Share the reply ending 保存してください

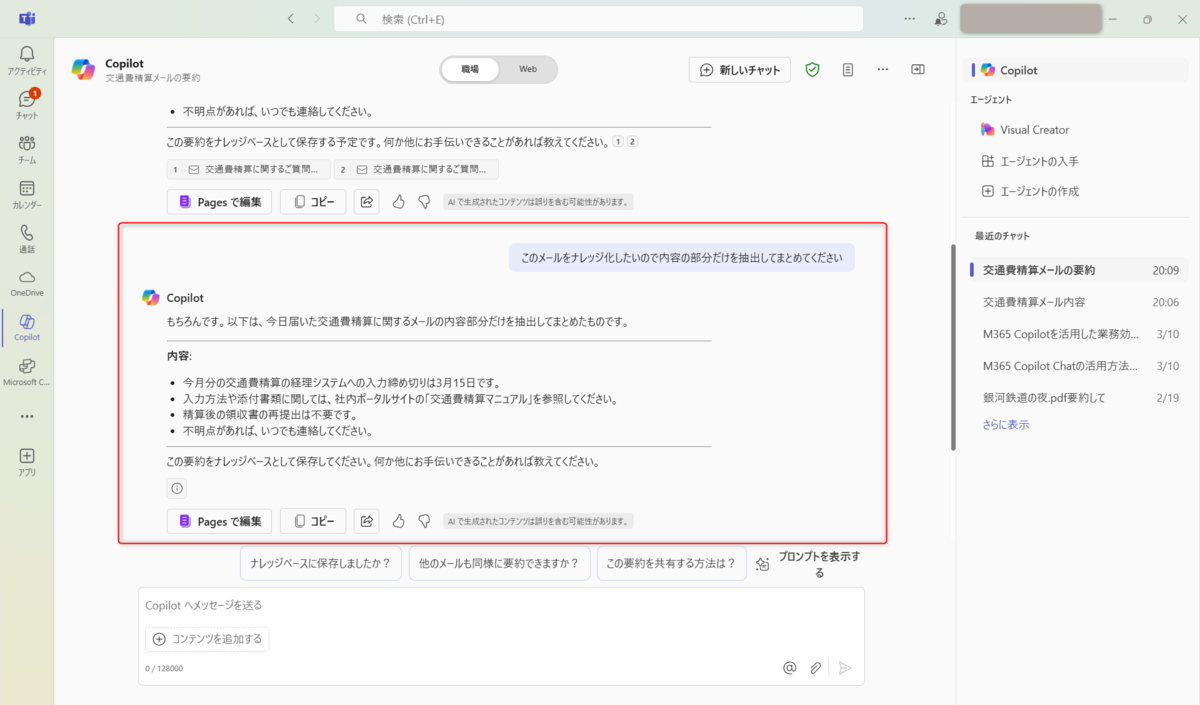click(367, 521)
